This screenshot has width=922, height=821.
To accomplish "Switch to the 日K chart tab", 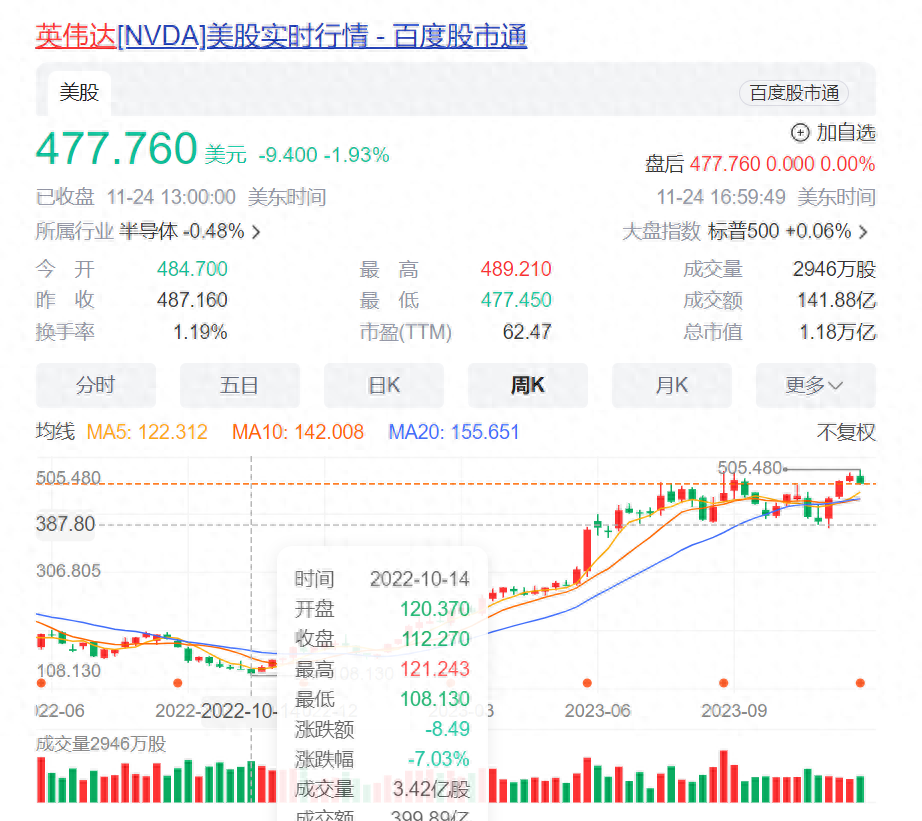I will click(x=384, y=385).
